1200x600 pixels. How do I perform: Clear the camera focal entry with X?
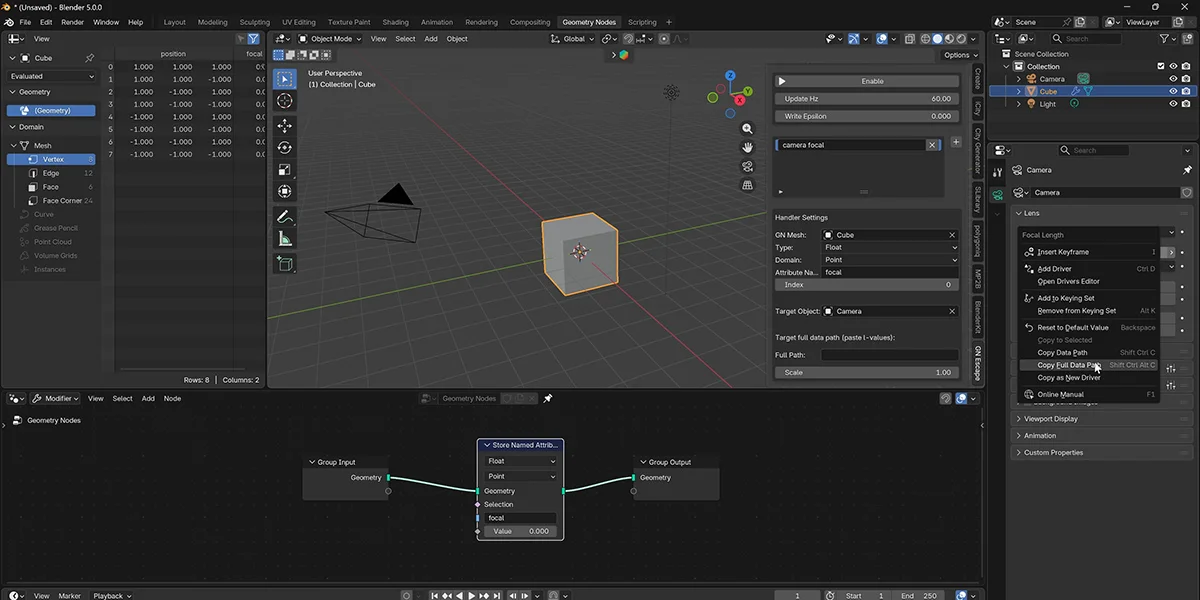pyautogui.click(x=932, y=145)
